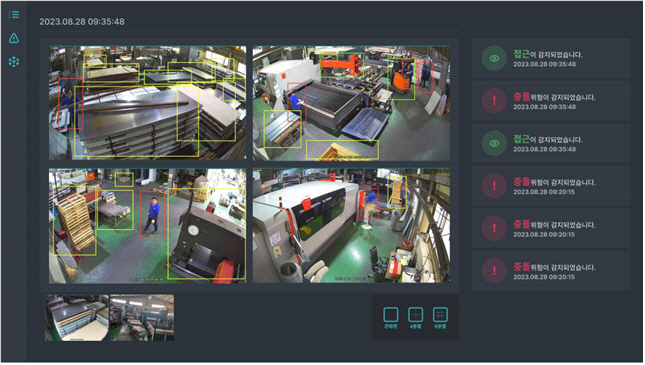Select the network nodes icon in sidebar

pos(14,62)
